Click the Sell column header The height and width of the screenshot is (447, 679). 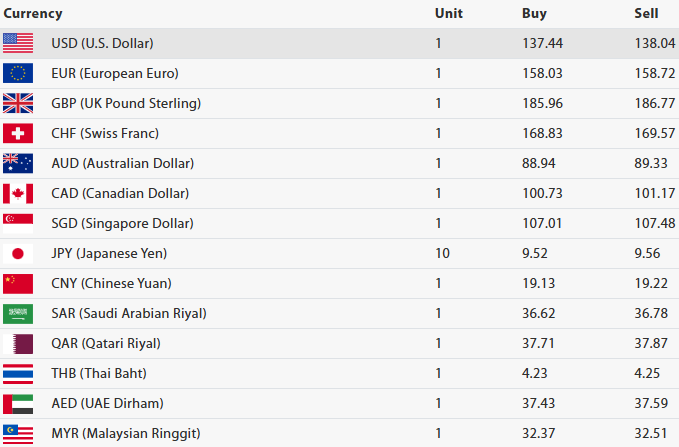[646, 14]
